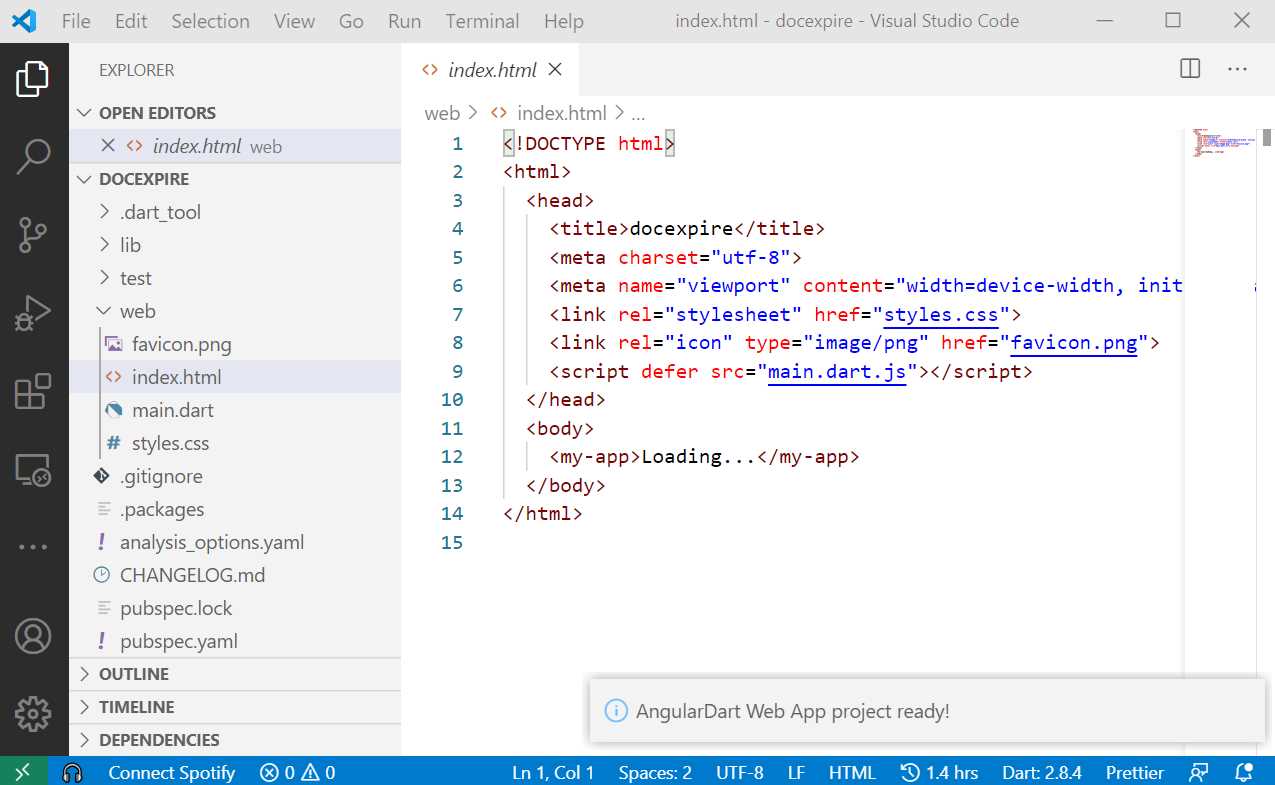Change the UTF-8 encoding setting
This screenshot has width=1275, height=785.
click(739, 771)
